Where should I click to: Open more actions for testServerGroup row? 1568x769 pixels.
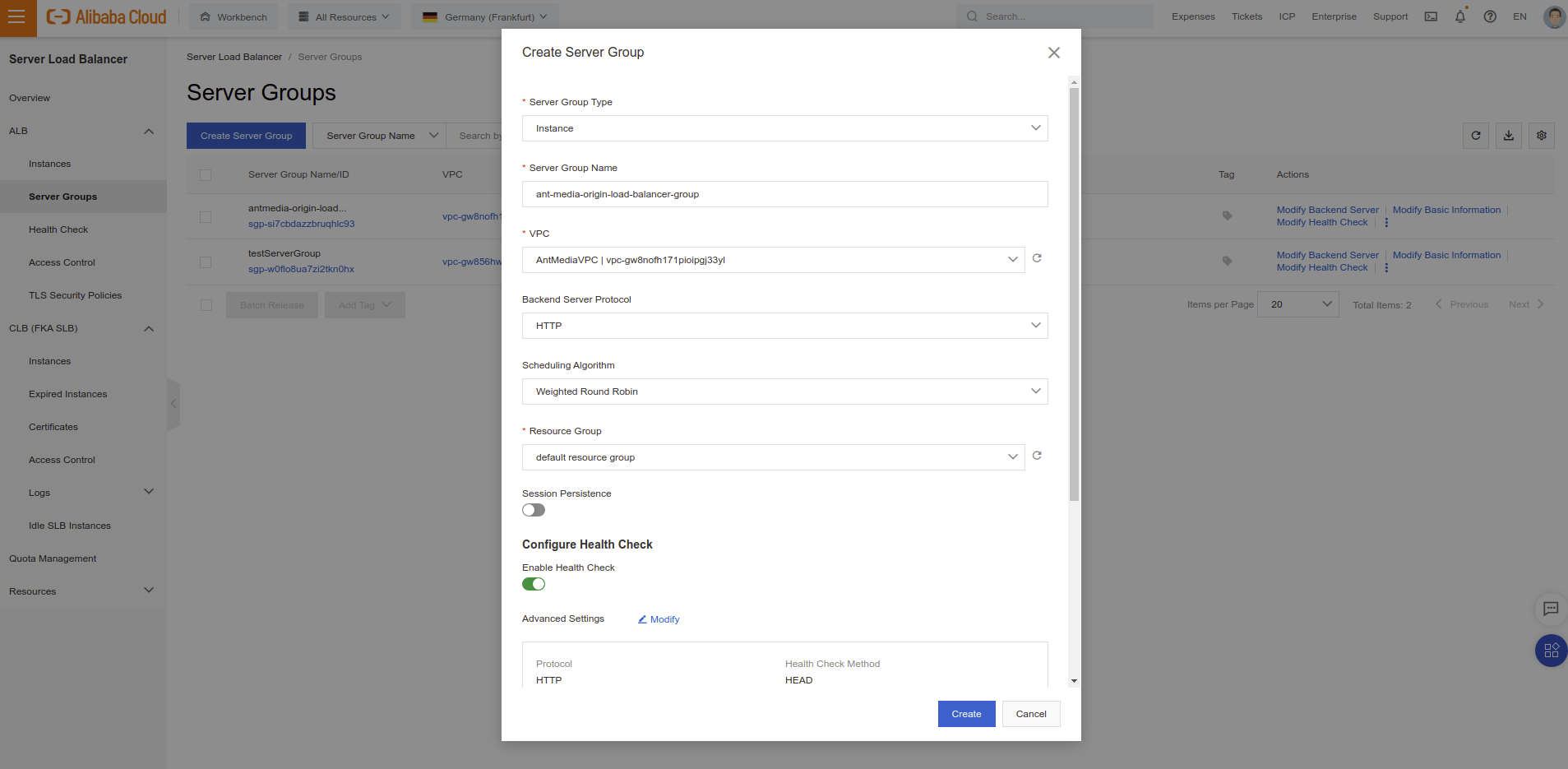(1386, 268)
